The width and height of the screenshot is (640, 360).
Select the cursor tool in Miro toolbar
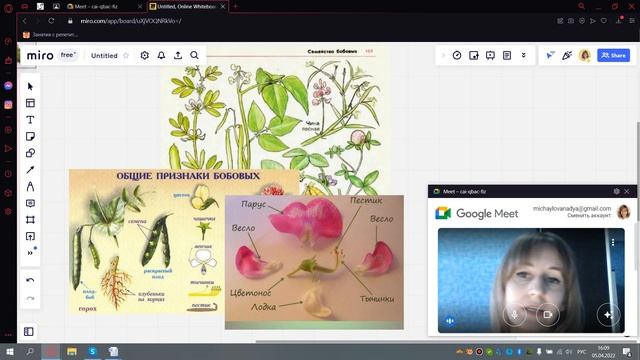30,87
